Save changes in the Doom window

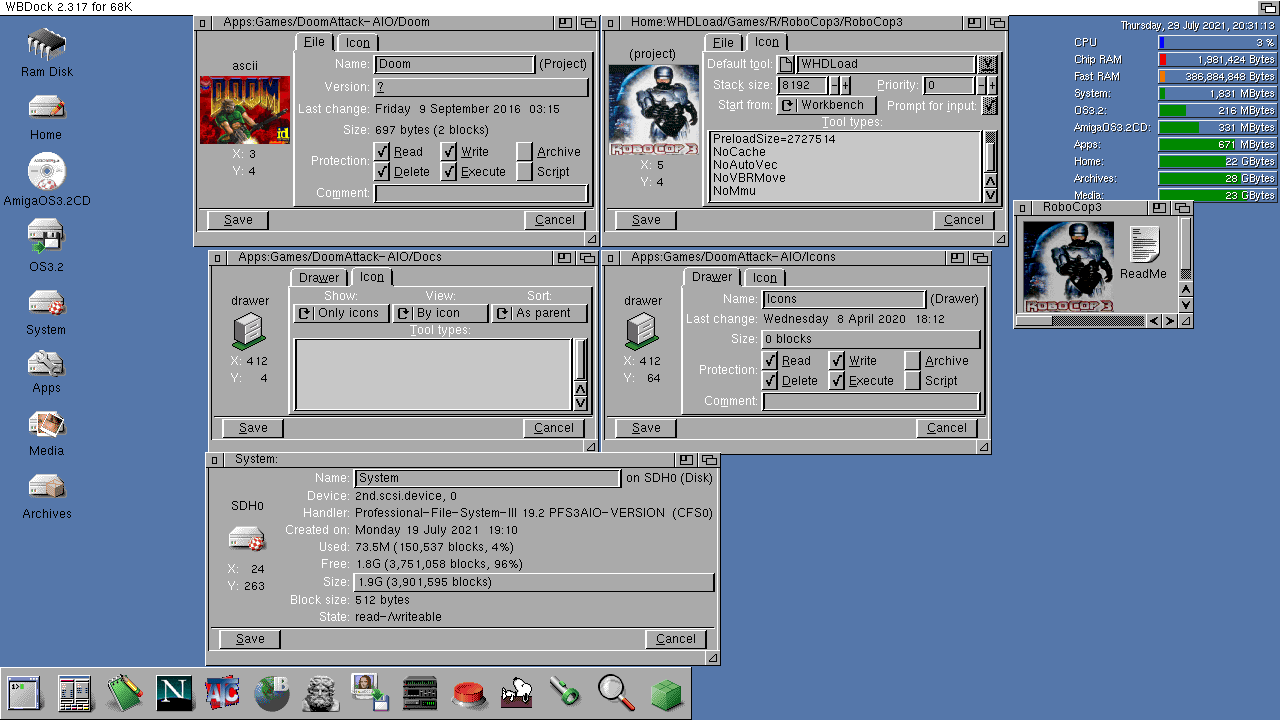click(x=238, y=220)
